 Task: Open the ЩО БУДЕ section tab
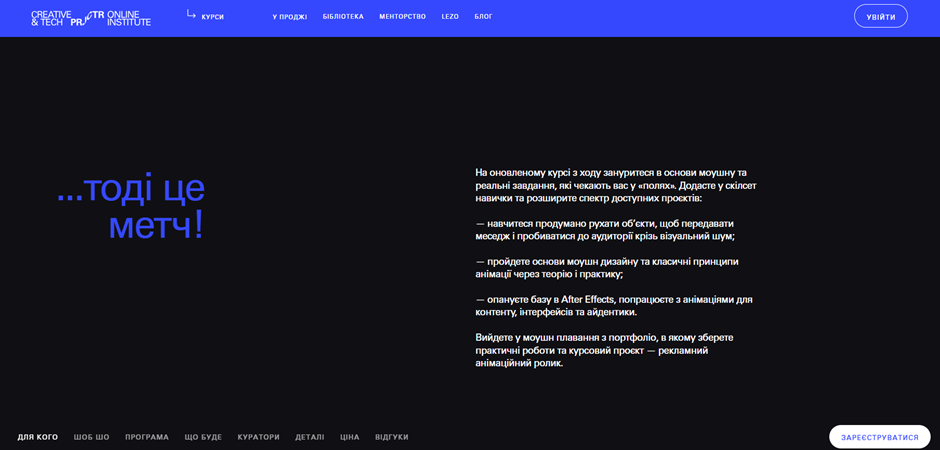pyautogui.click(x=203, y=437)
